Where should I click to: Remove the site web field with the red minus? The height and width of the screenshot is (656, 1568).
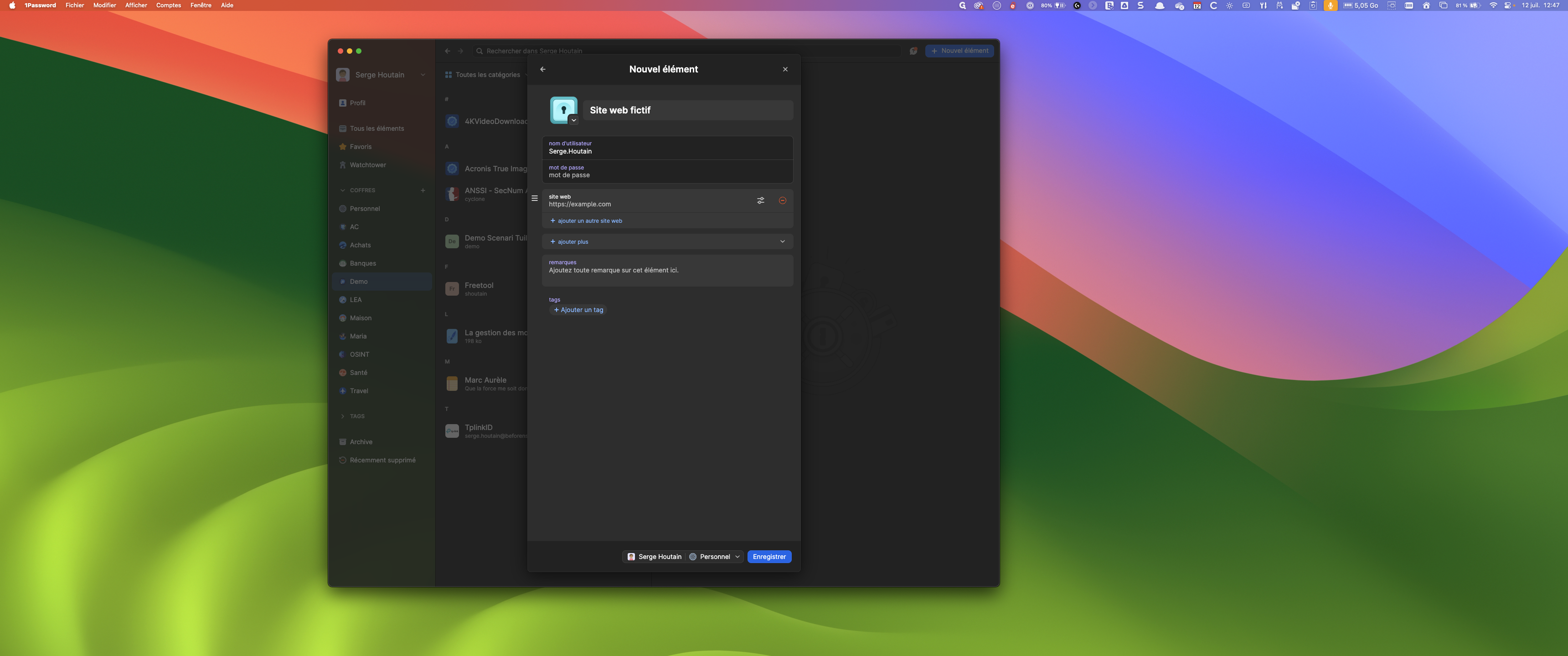[x=782, y=200]
